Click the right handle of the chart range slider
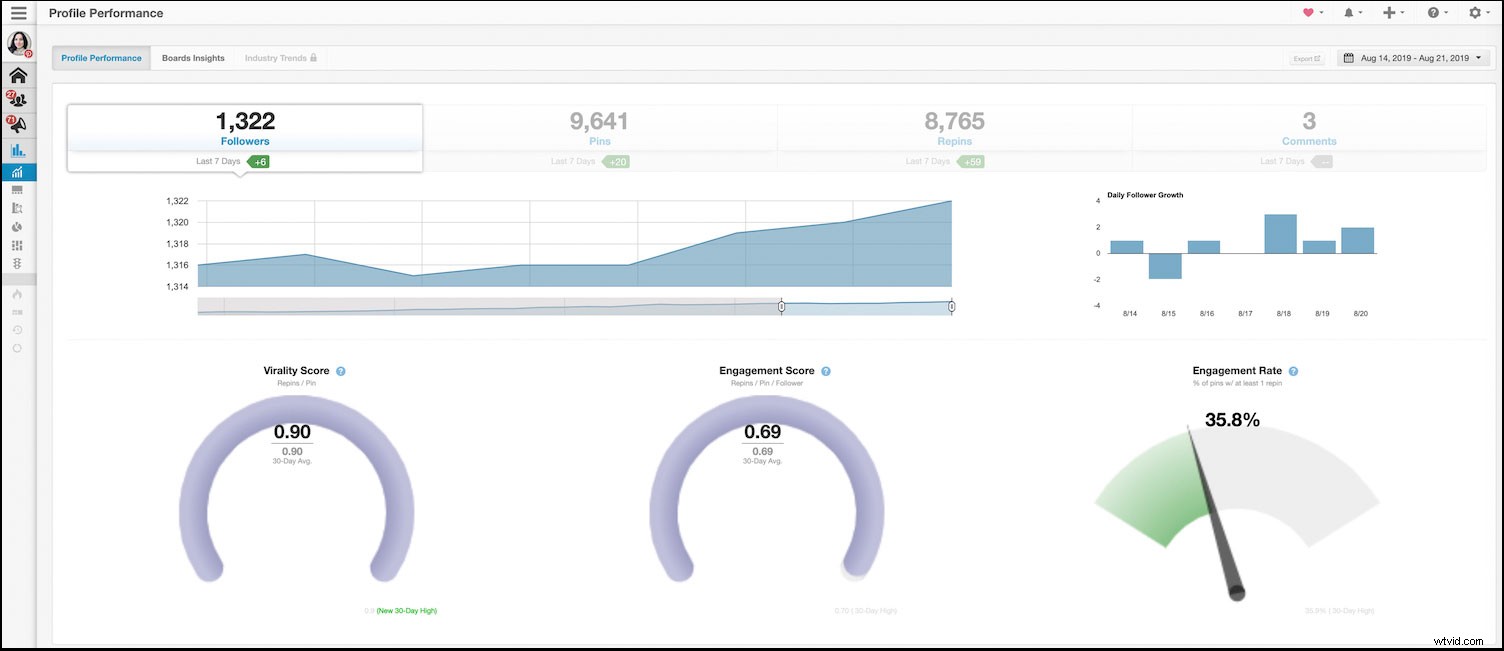1504x651 pixels. click(951, 306)
